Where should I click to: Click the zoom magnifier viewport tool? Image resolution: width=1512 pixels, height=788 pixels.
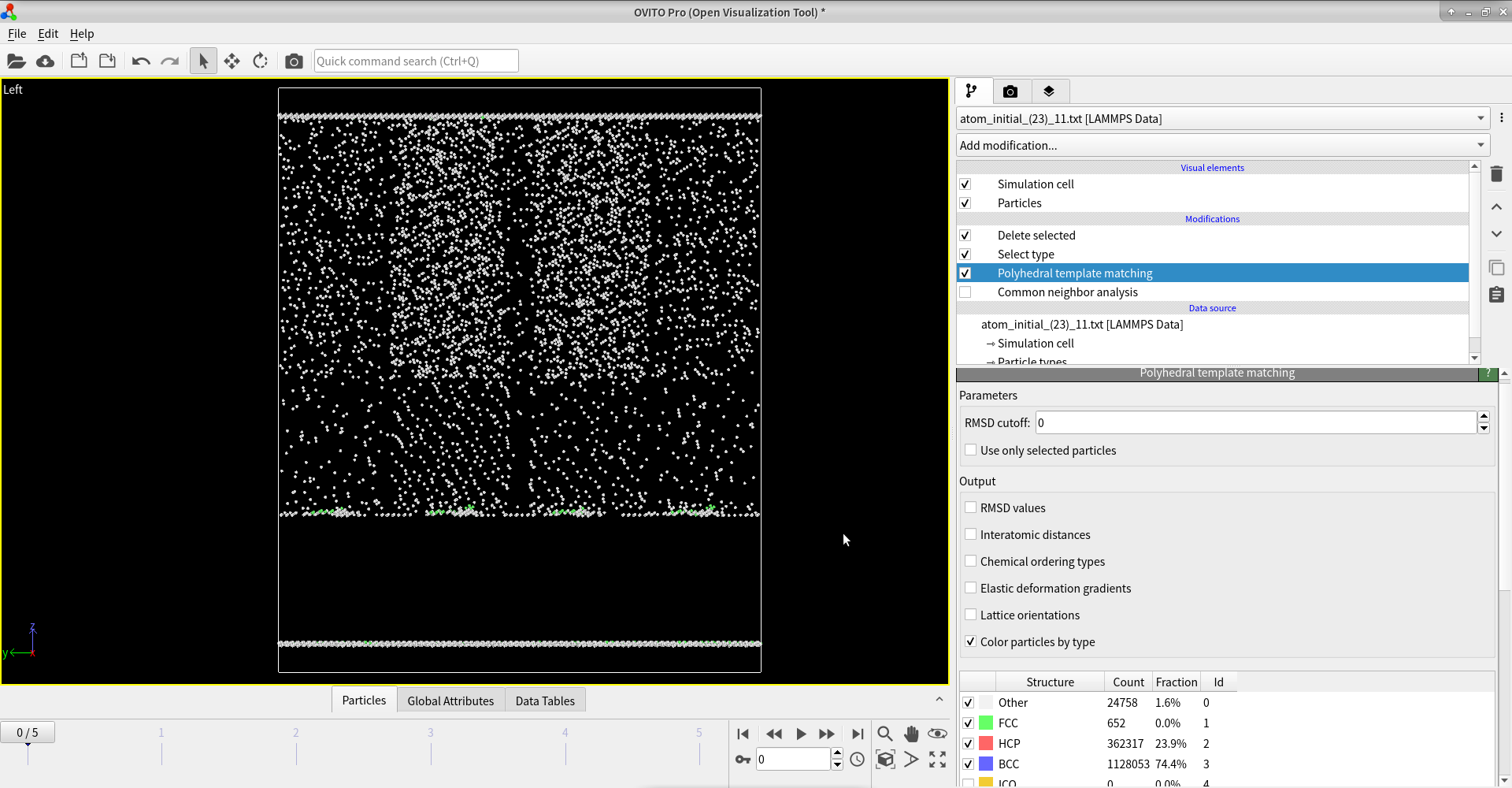pyautogui.click(x=884, y=734)
